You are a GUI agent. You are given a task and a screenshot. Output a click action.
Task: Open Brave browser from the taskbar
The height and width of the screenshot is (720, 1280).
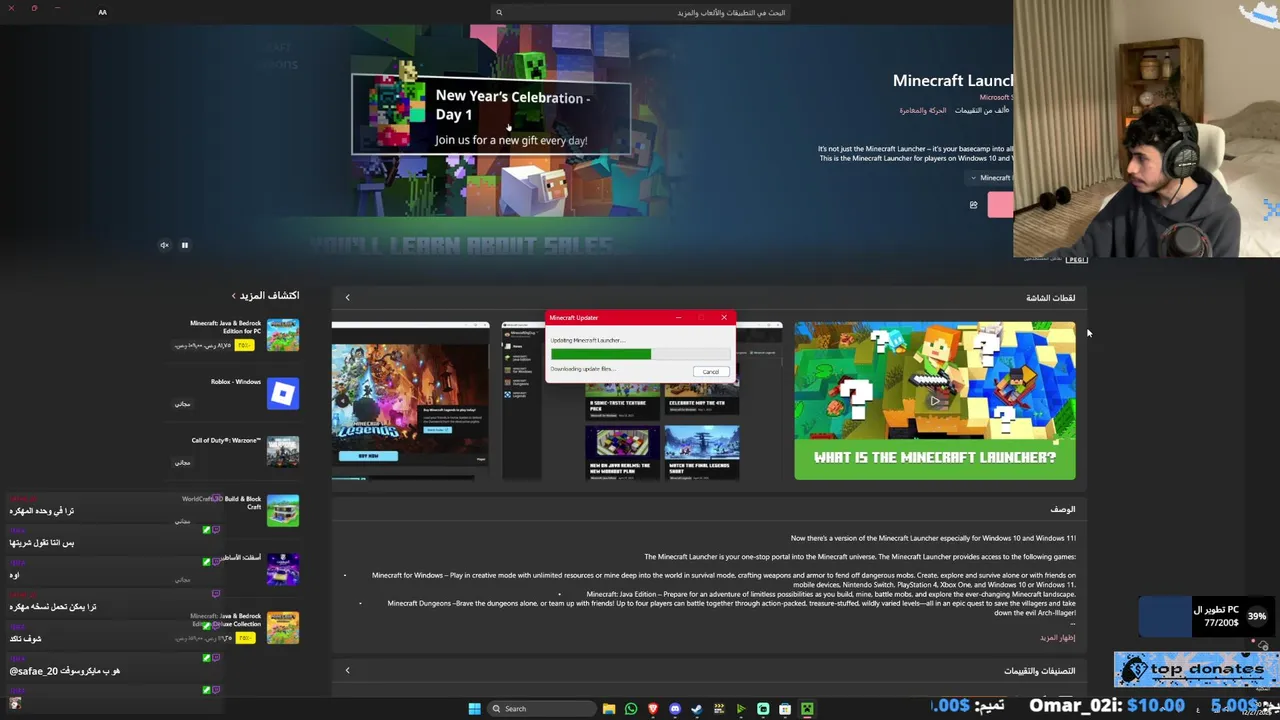tap(653, 709)
